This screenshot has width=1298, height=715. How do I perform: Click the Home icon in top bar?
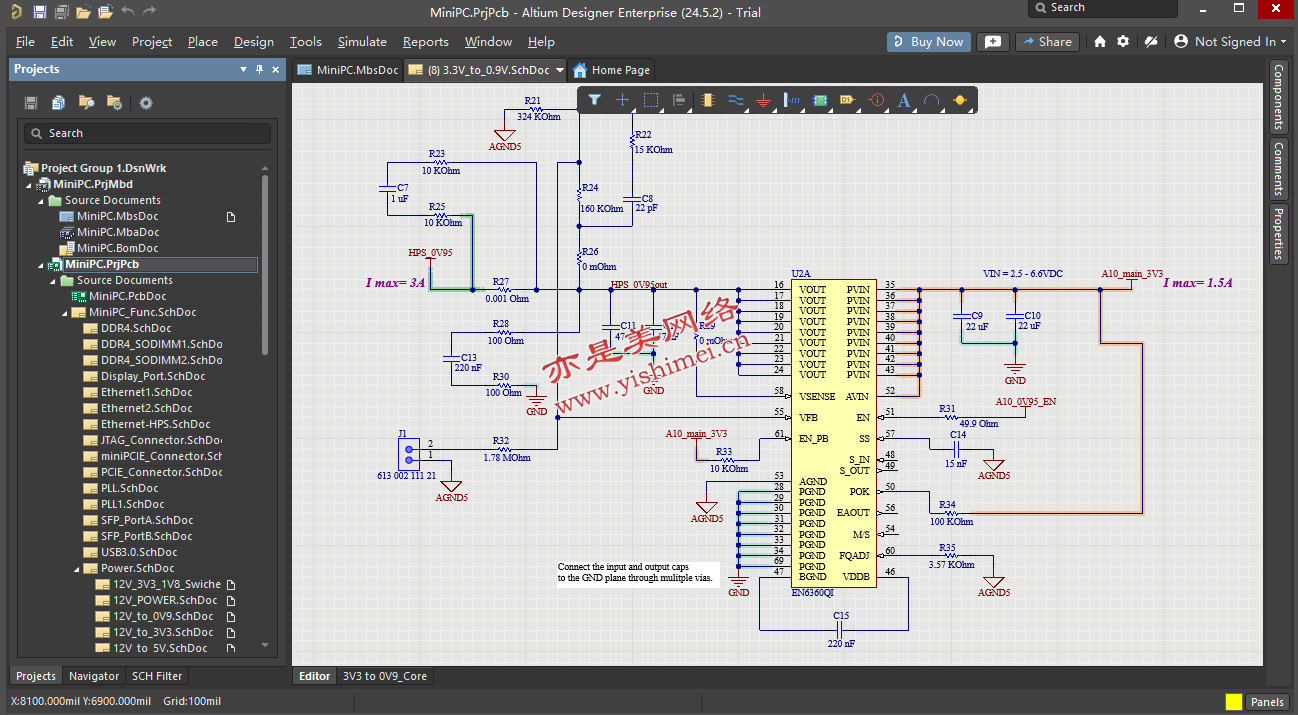[1100, 42]
